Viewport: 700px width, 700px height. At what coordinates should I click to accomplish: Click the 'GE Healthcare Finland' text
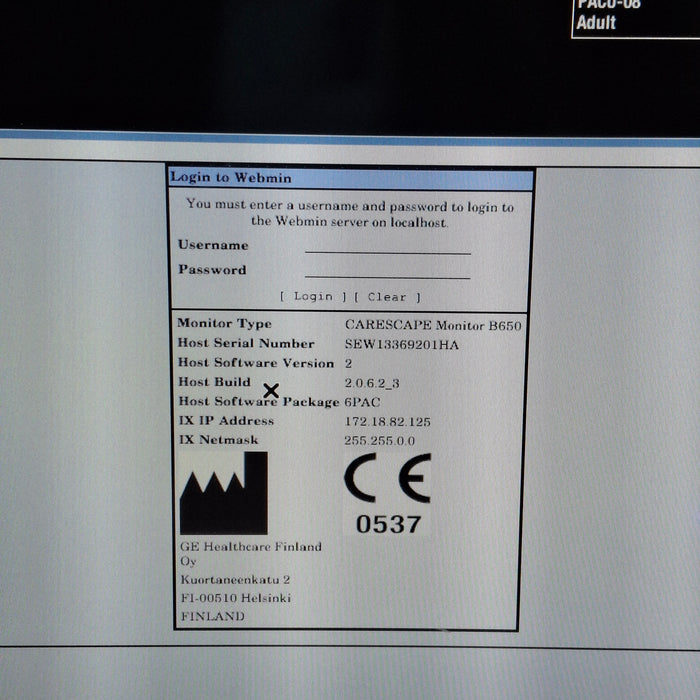pyautogui.click(x=251, y=547)
